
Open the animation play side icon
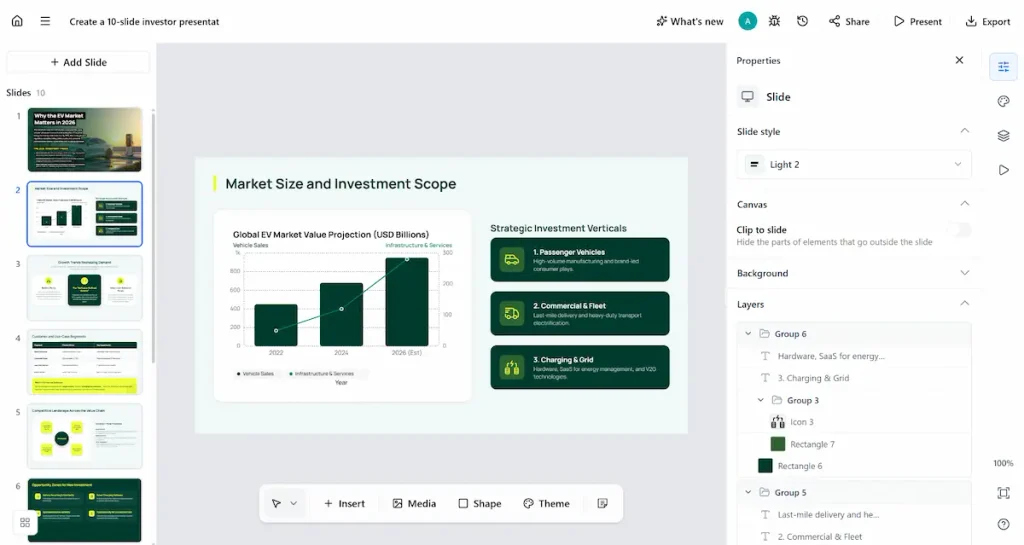point(1004,170)
